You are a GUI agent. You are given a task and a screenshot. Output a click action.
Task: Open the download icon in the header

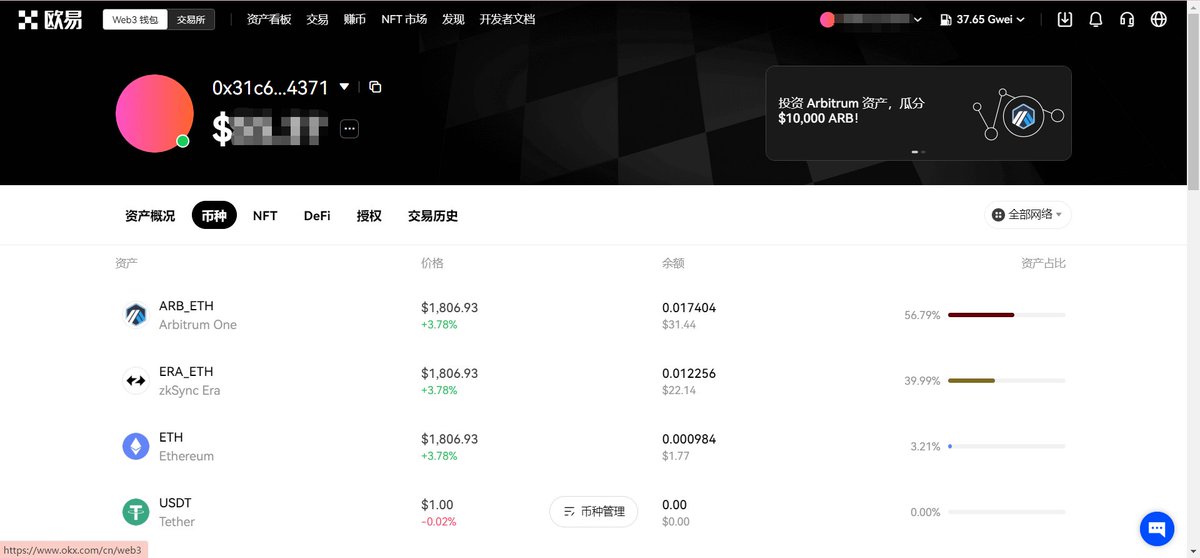click(1065, 19)
